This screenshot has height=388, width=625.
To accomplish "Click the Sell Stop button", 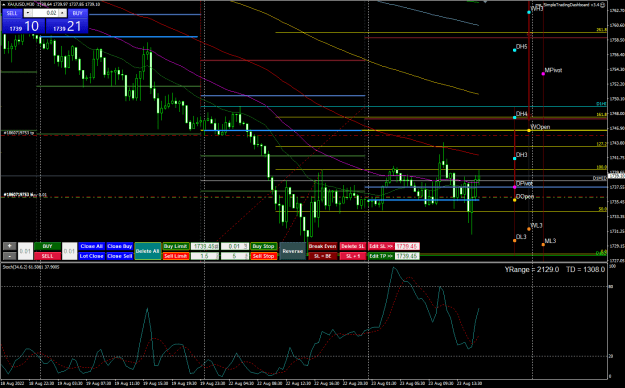I will (264, 256).
